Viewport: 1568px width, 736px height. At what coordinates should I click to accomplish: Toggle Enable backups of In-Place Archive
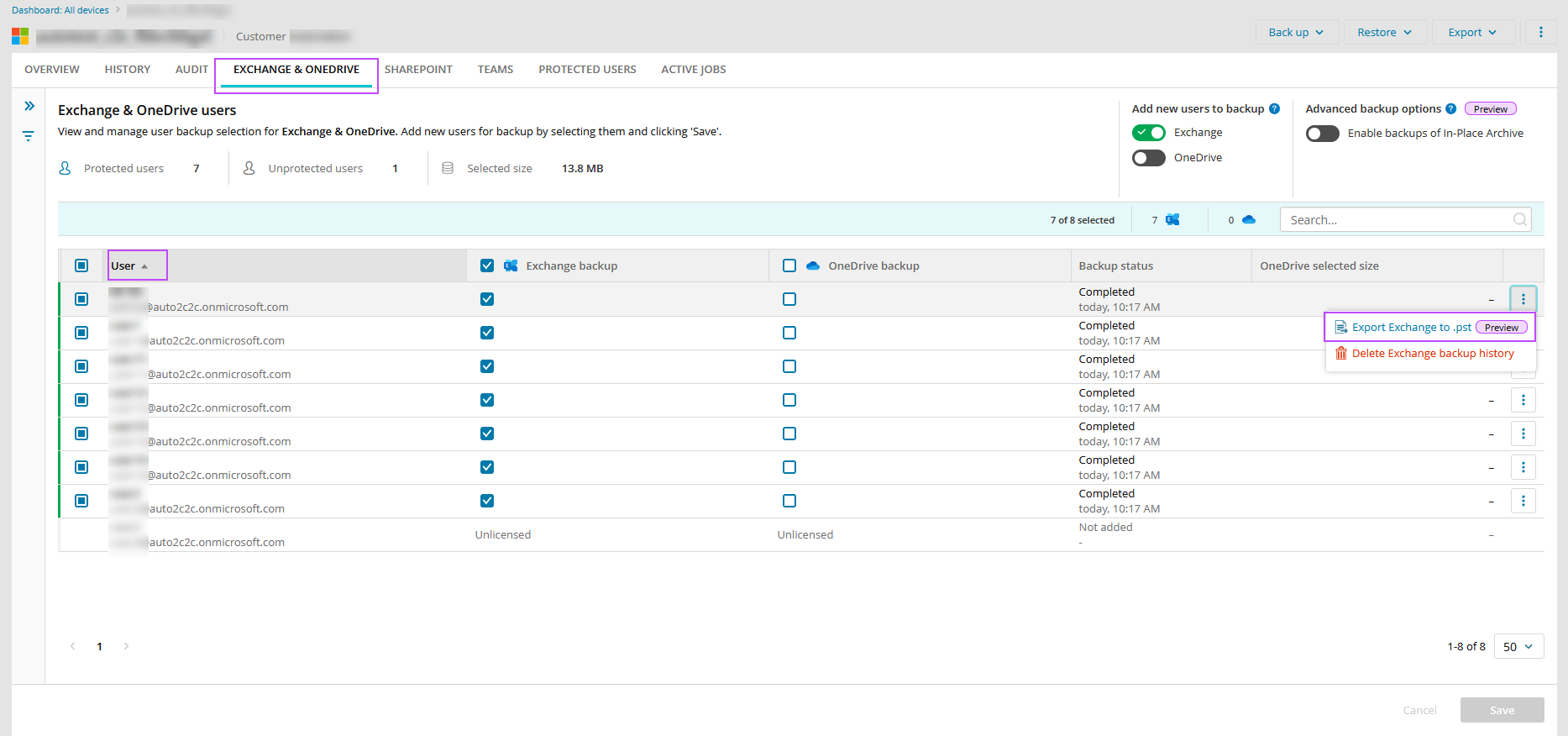click(x=1322, y=134)
